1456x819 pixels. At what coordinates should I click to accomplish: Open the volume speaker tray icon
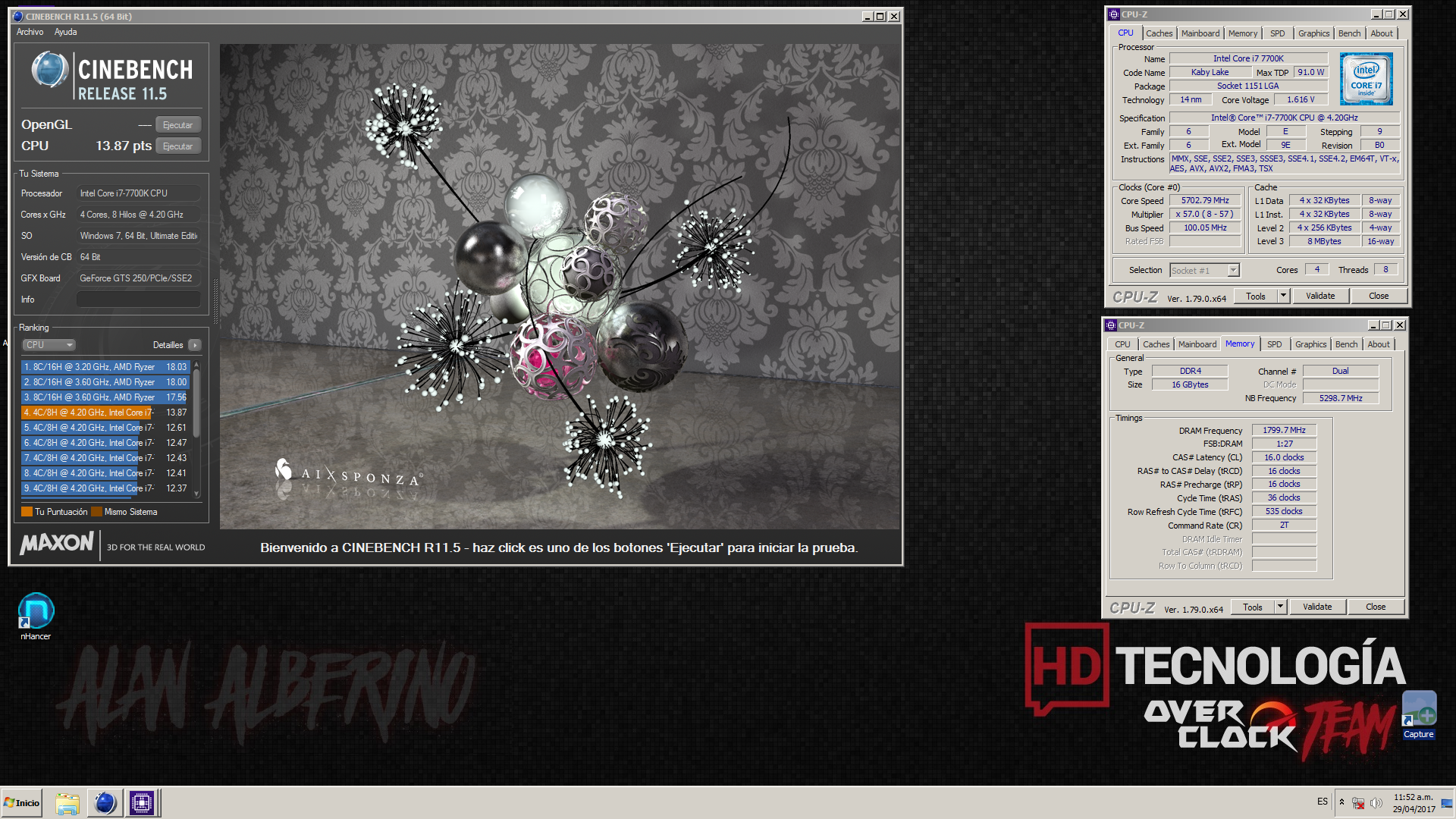(x=1376, y=803)
